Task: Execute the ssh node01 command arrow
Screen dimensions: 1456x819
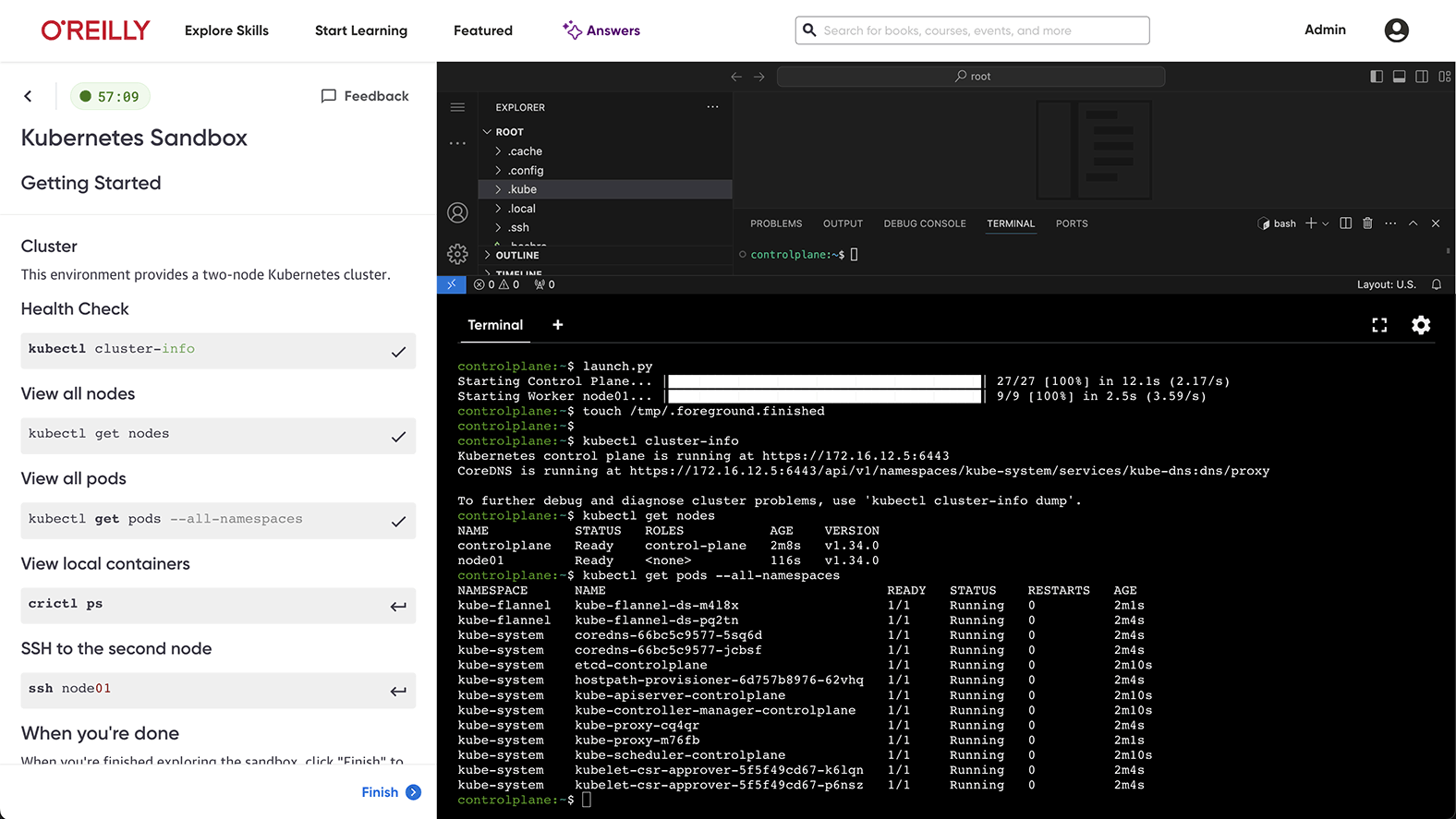Action: pos(398,691)
